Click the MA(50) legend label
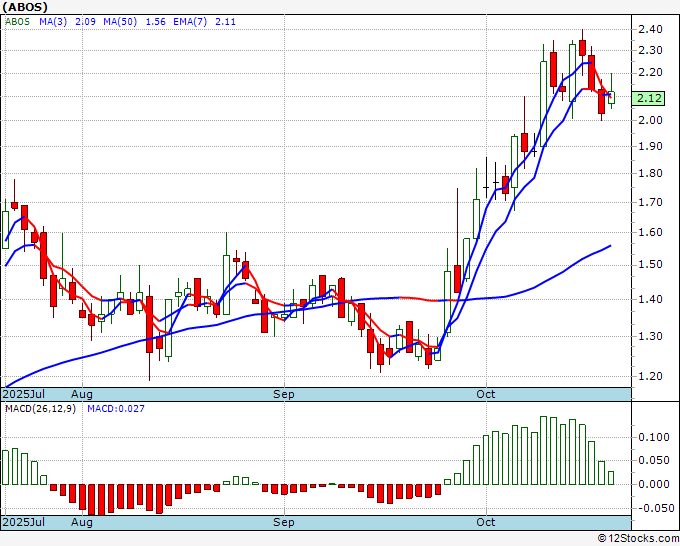 (x=120, y=22)
